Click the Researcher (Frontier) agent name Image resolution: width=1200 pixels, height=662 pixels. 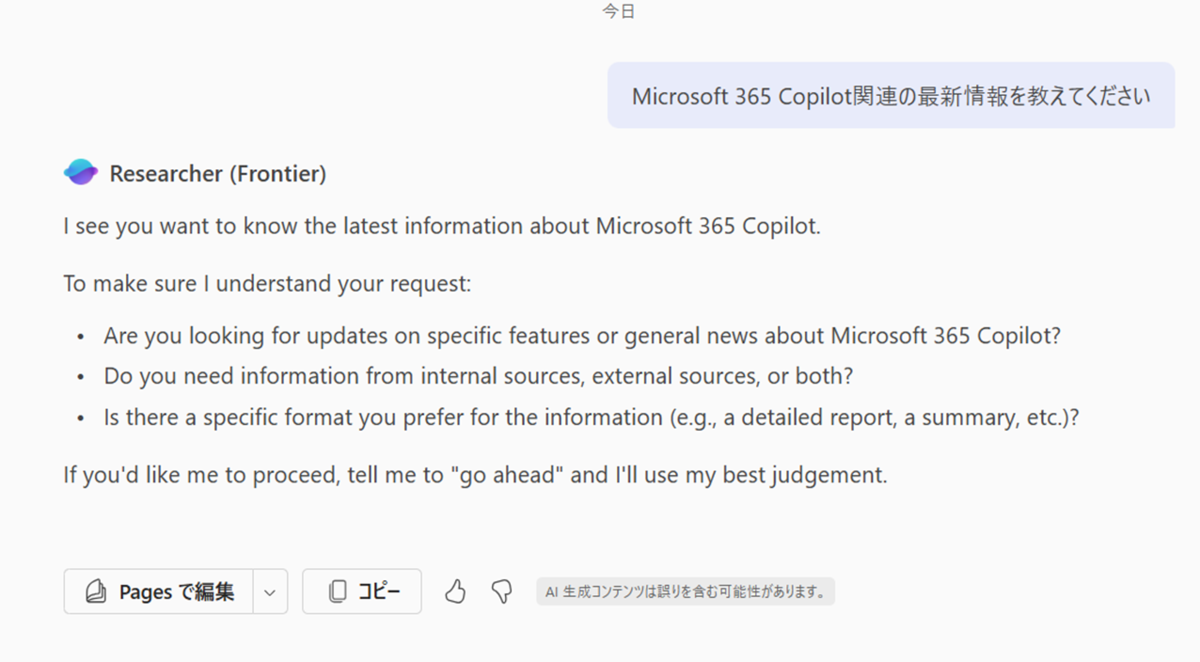pyautogui.click(x=218, y=174)
